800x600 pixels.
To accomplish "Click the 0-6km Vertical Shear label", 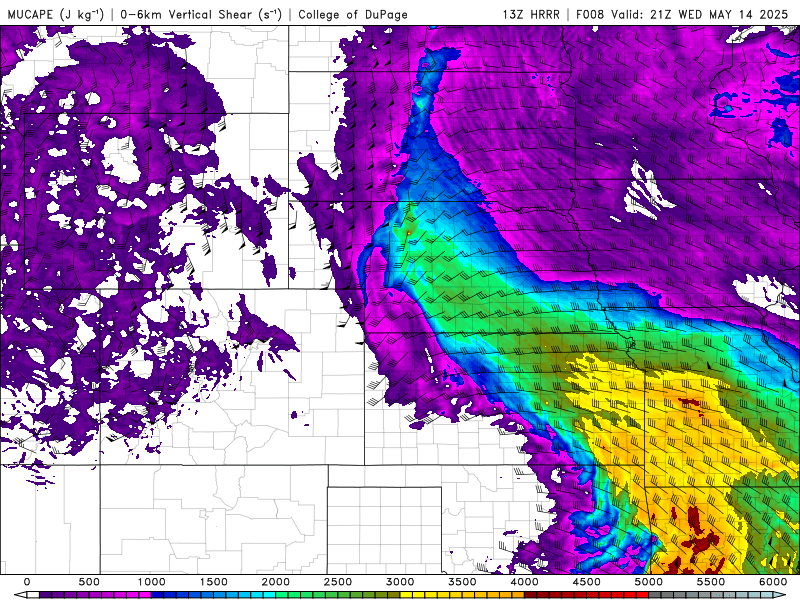I will (x=201, y=14).
